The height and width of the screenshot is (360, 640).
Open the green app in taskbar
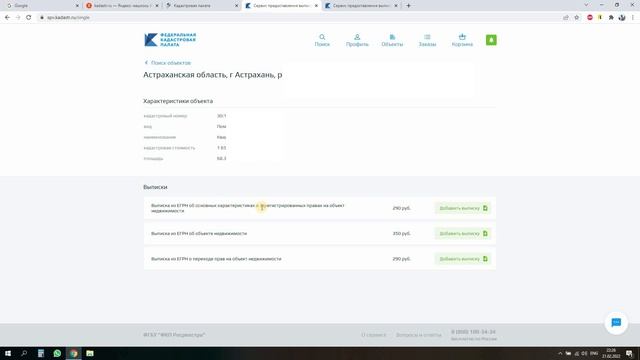coord(90,353)
